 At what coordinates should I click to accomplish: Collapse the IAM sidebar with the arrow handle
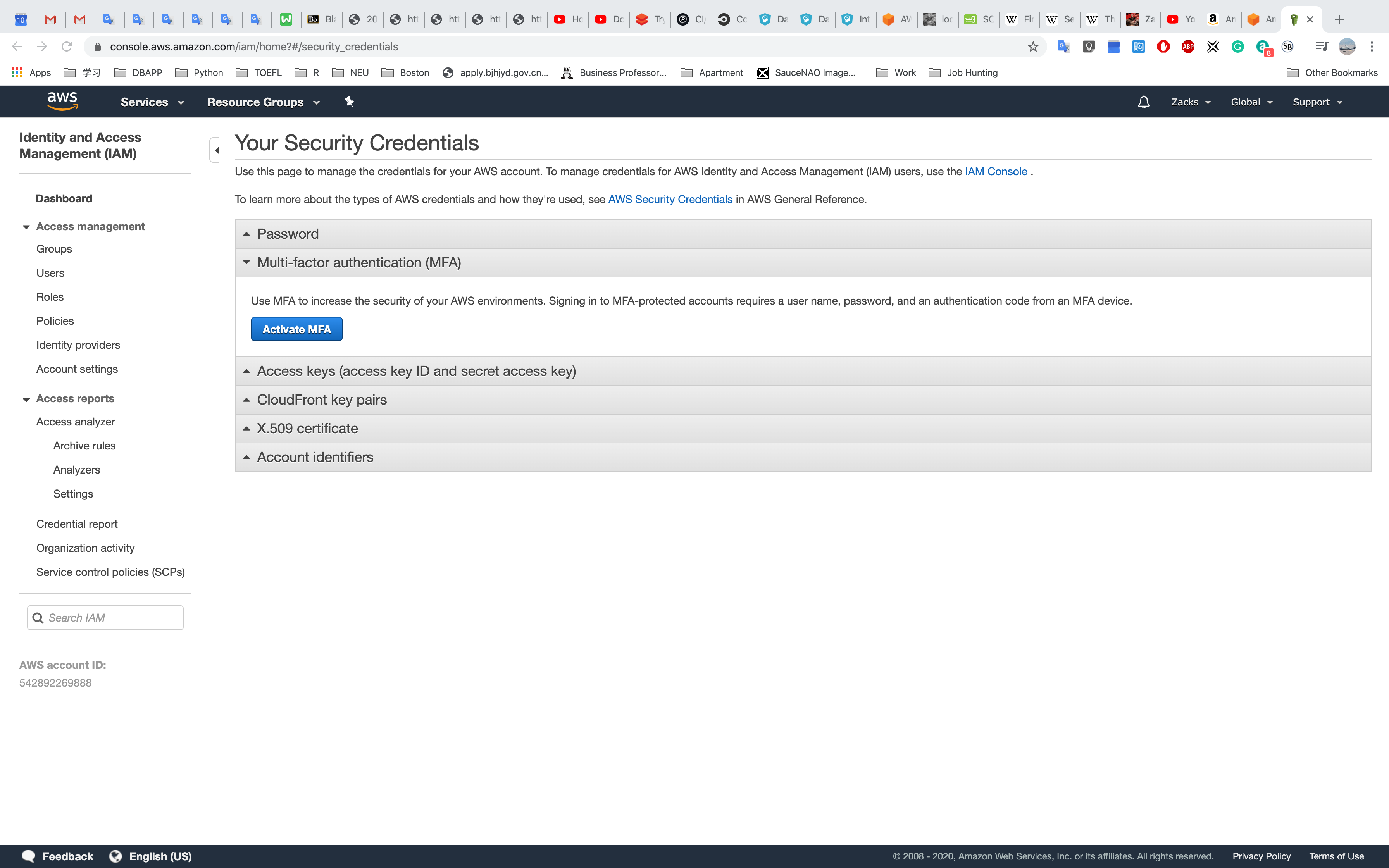tap(216, 150)
